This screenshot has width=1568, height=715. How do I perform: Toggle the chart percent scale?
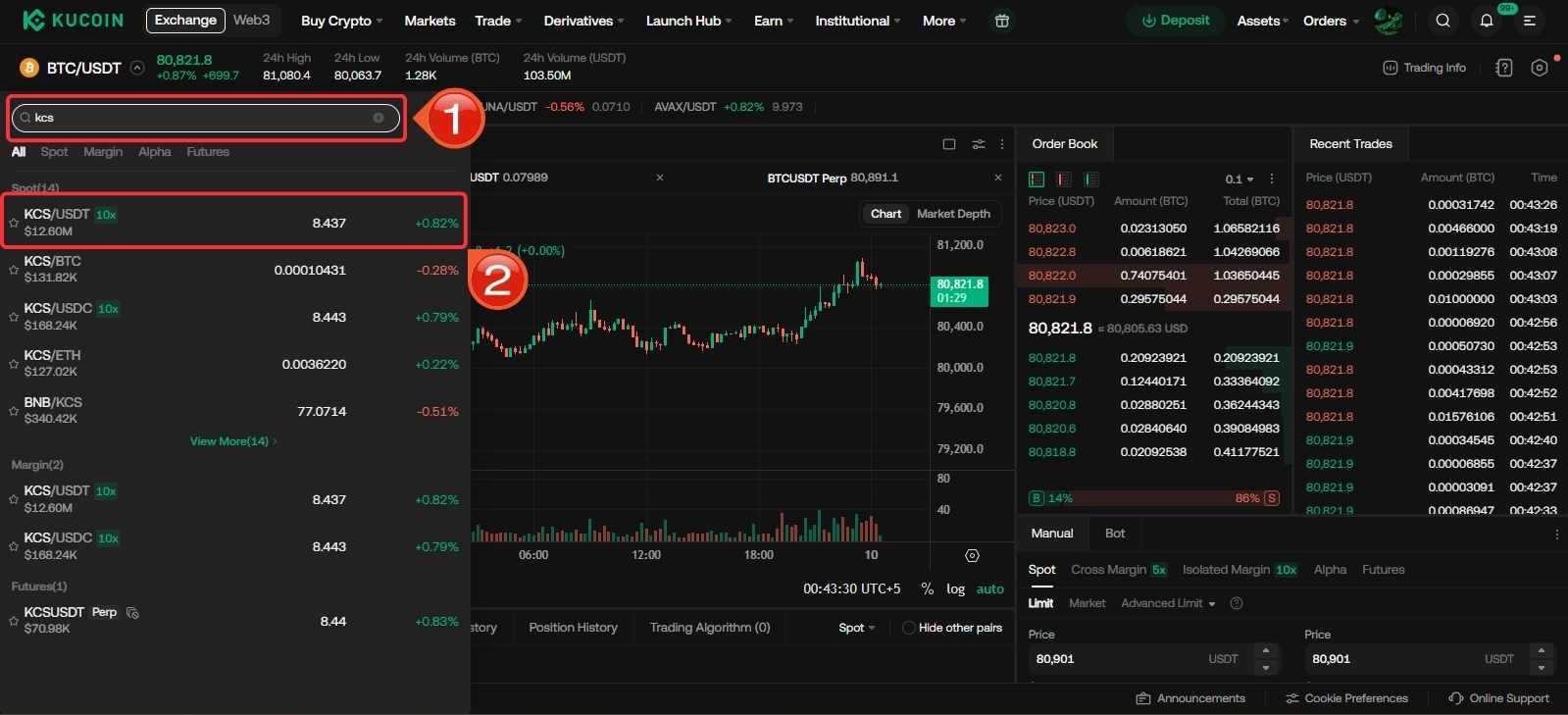tap(927, 588)
